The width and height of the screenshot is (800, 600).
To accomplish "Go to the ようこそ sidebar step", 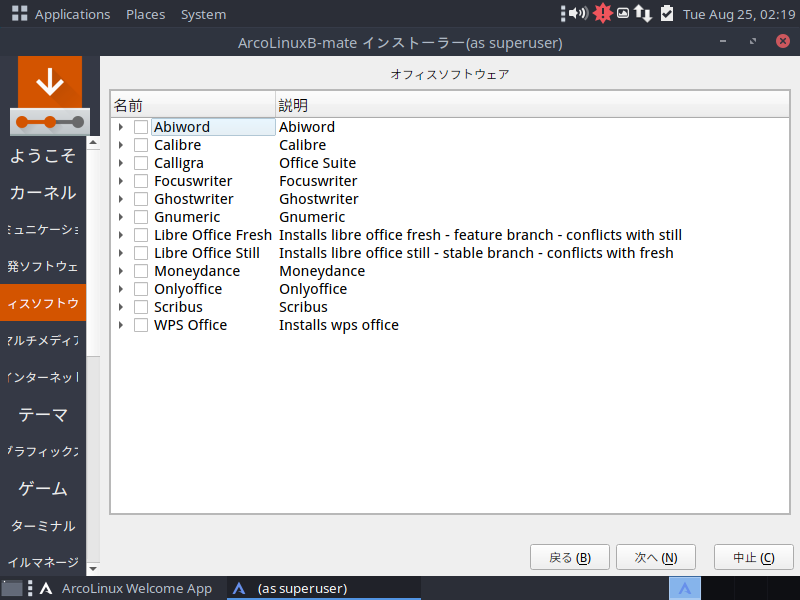I will pyautogui.click(x=43, y=155).
